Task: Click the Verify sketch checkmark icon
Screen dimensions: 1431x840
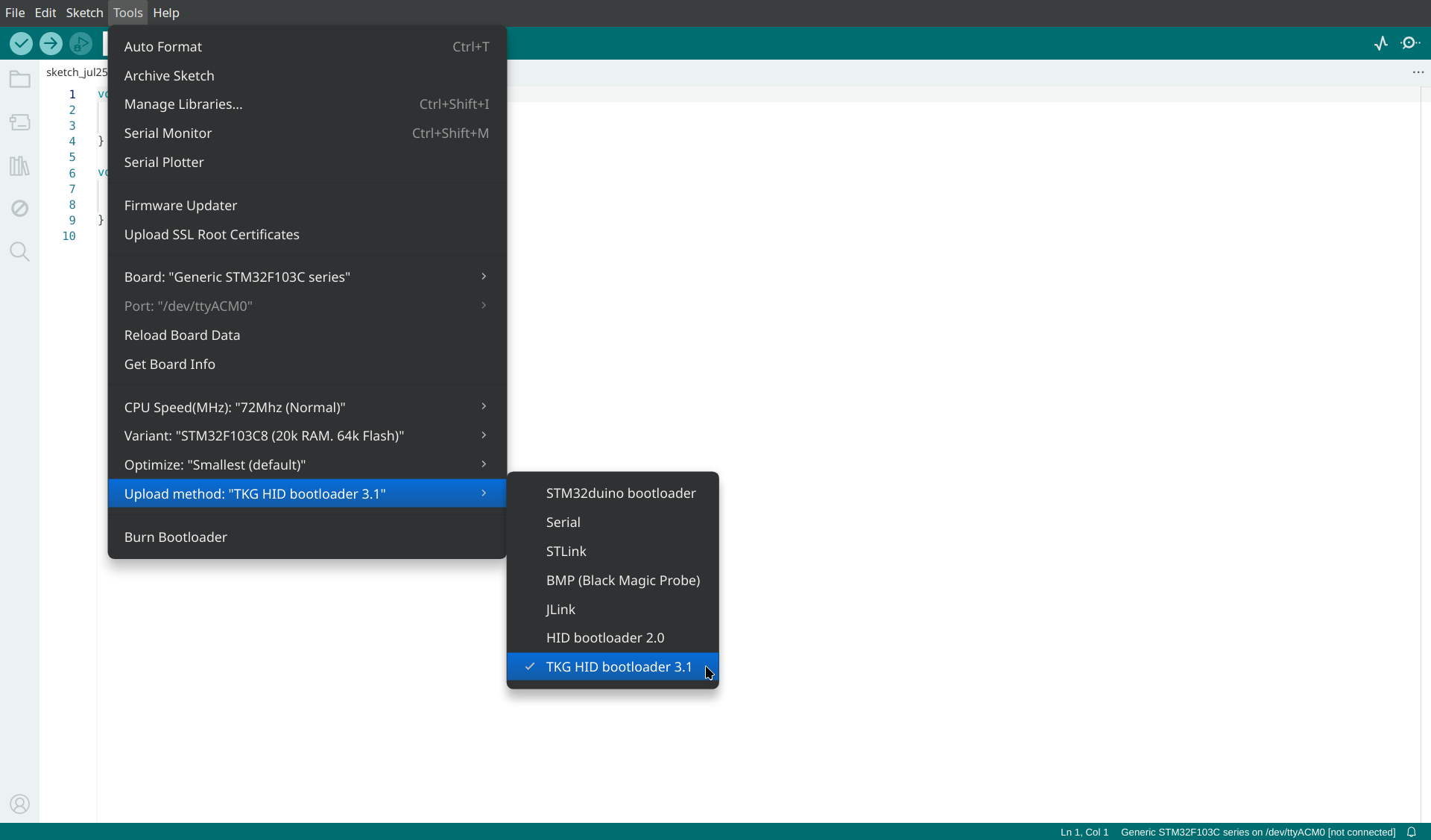Action: point(21,44)
